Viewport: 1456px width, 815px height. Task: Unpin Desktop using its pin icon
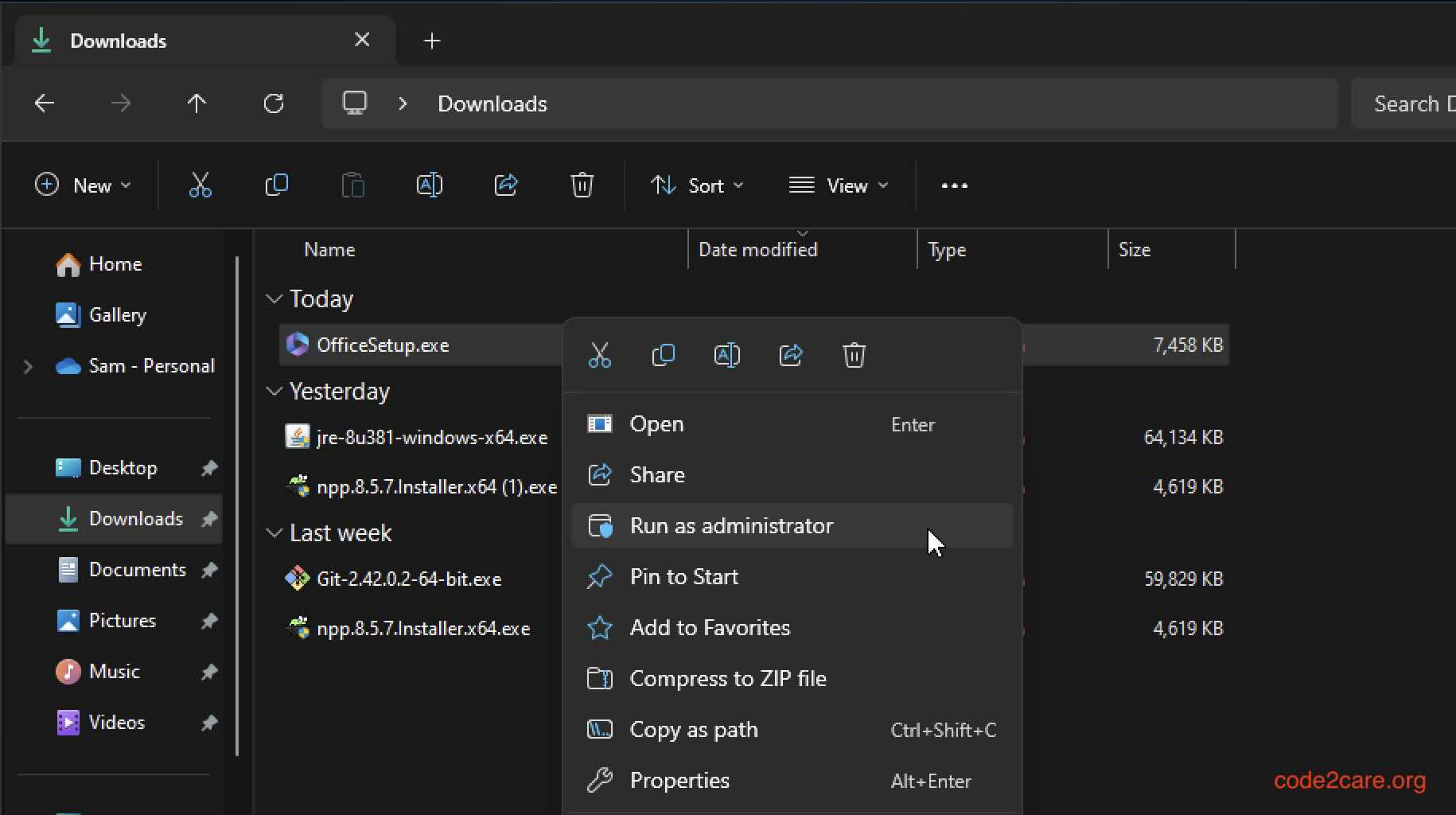click(209, 468)
